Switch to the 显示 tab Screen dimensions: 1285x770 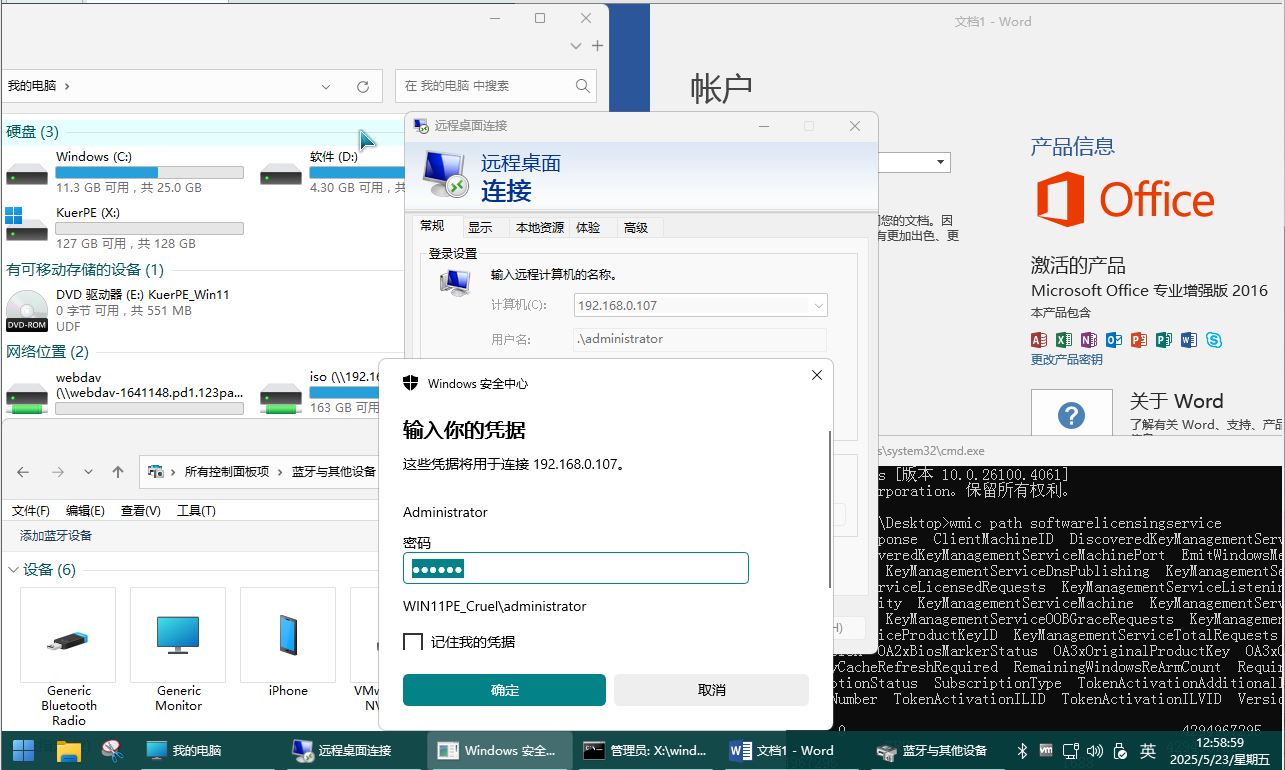coord(480,228)
